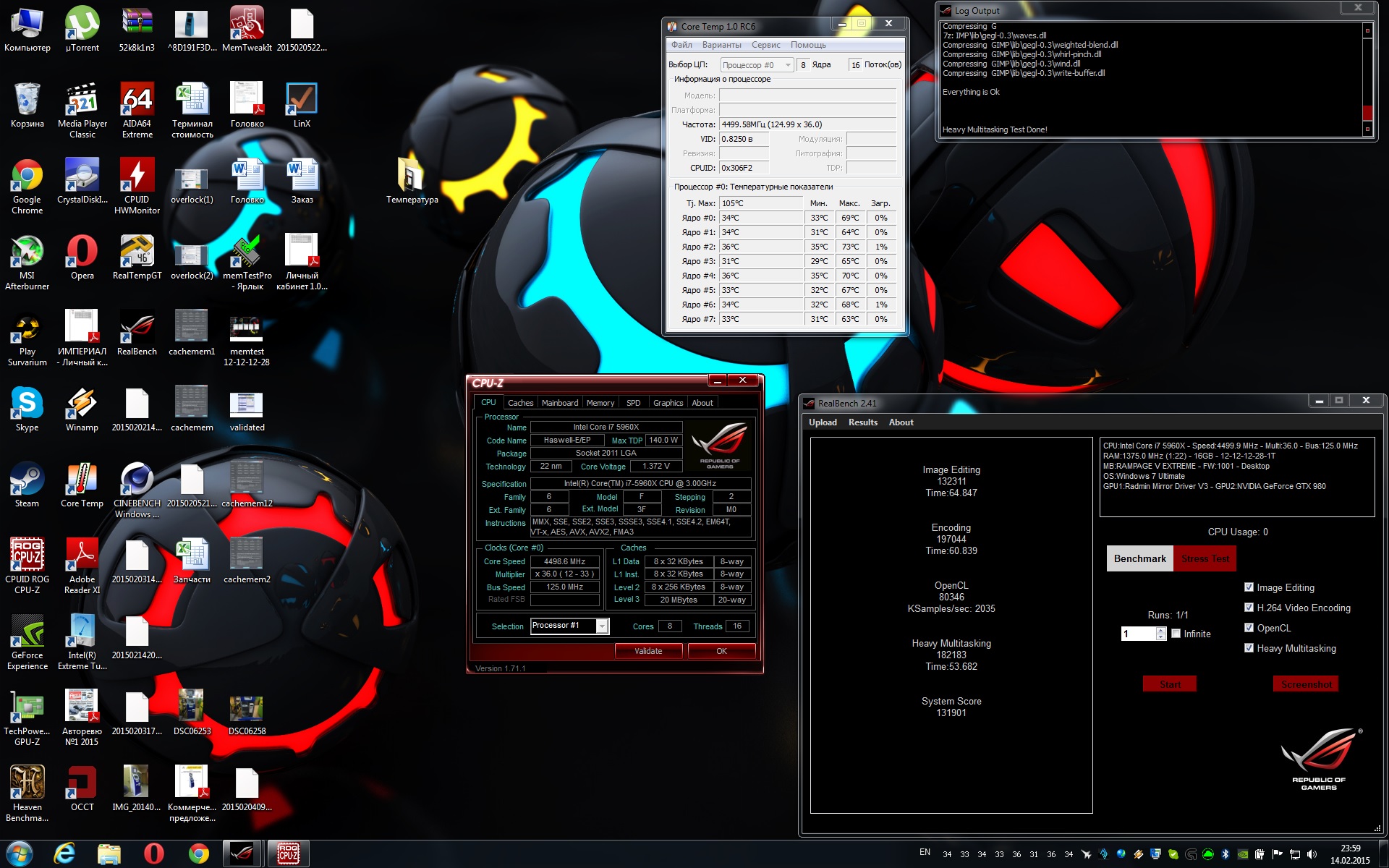1389x868 pixels.
Task: Open the CINEBENCH Windows shortcut
Action: click(x=137, y=480)
